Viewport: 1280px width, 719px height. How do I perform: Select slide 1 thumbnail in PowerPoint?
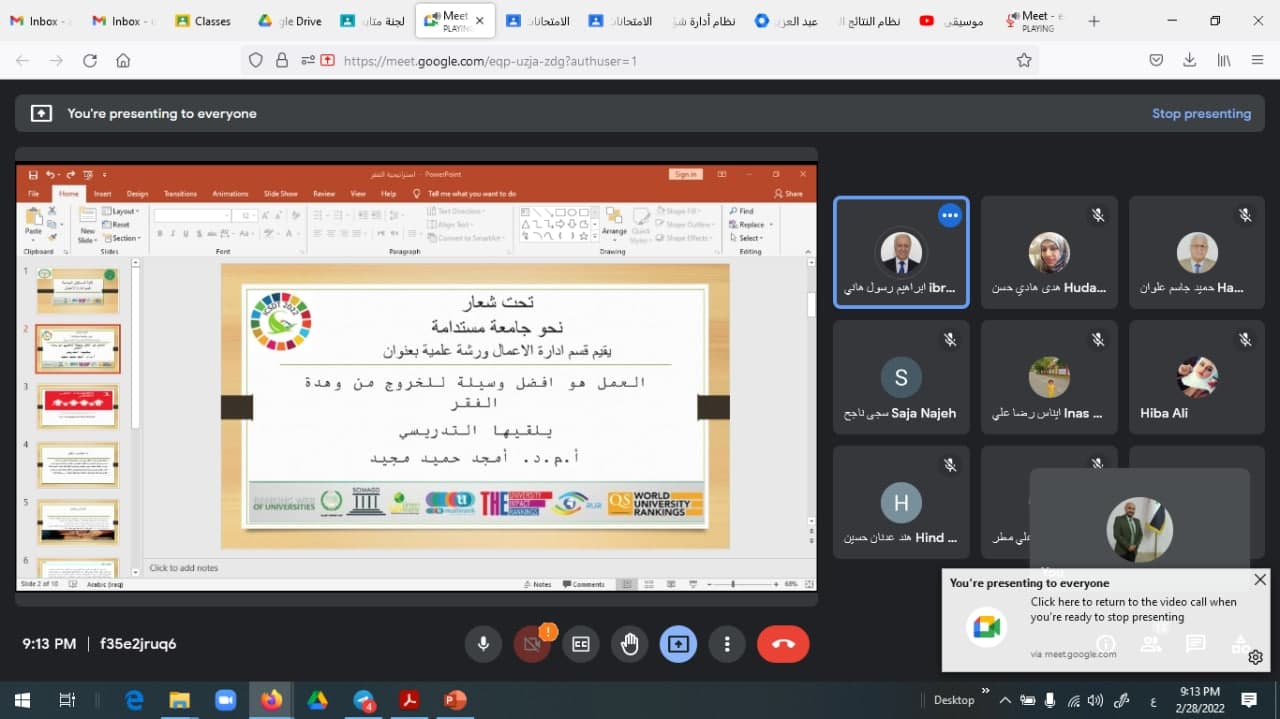point(78,291)
